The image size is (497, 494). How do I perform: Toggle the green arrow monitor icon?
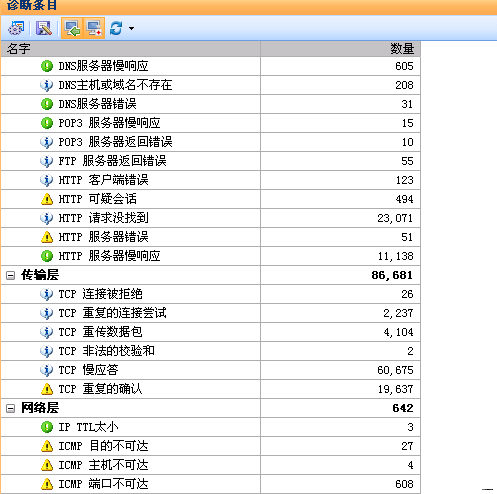pyautogui.click(x=72, y=28)
